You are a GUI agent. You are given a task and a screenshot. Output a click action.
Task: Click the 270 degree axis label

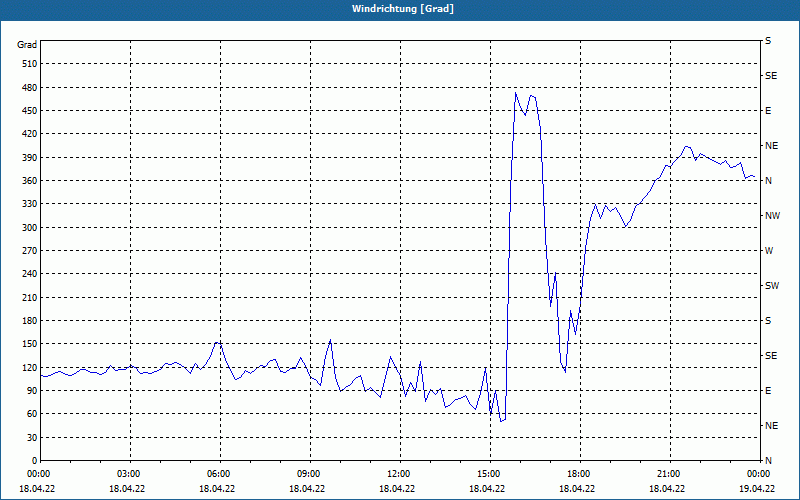click(x=30, y=251)
